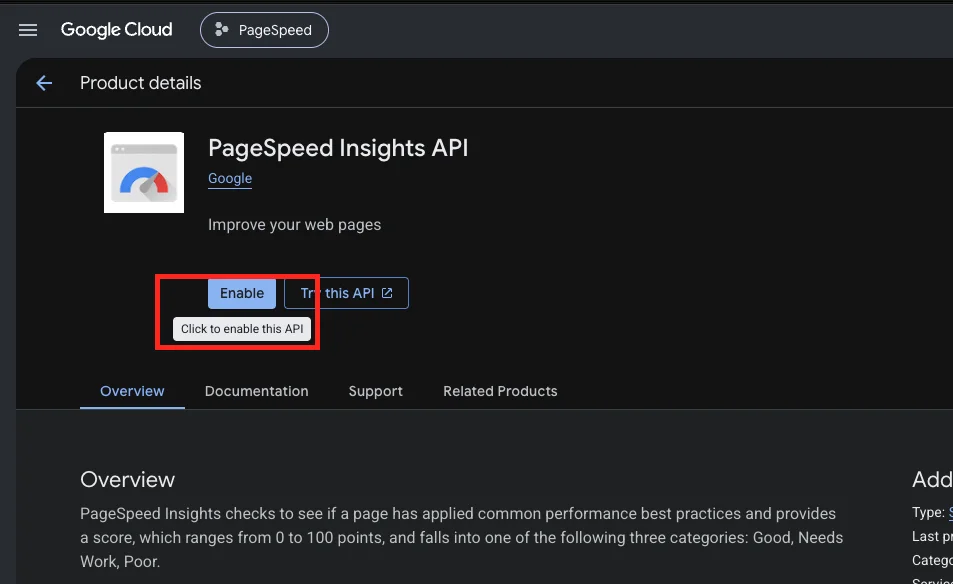Open the PageSpeed project selector
The height and width of the screenshot is (584, 953).
[264, 30]
